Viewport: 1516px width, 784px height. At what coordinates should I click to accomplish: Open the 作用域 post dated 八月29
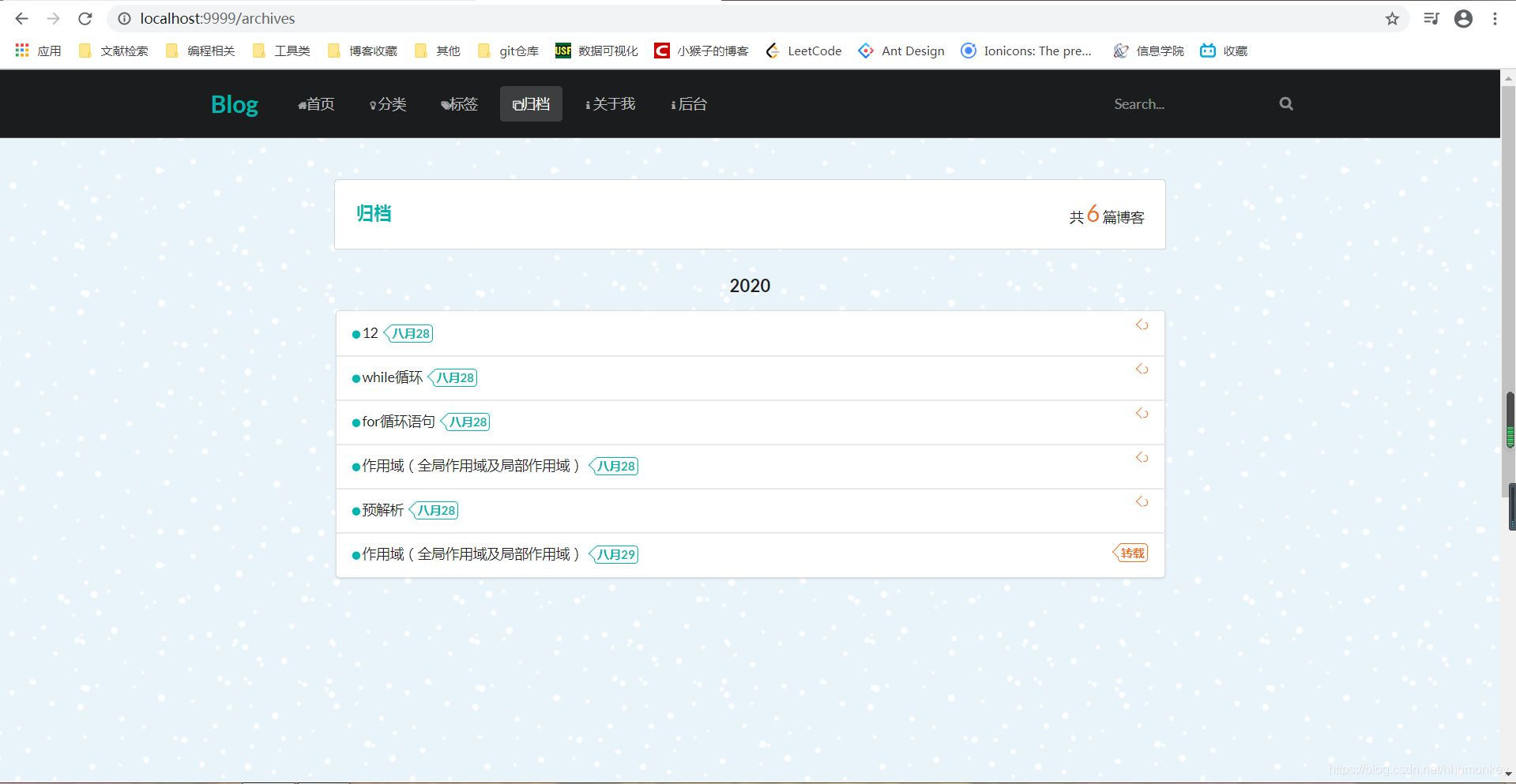coord(471,554)
